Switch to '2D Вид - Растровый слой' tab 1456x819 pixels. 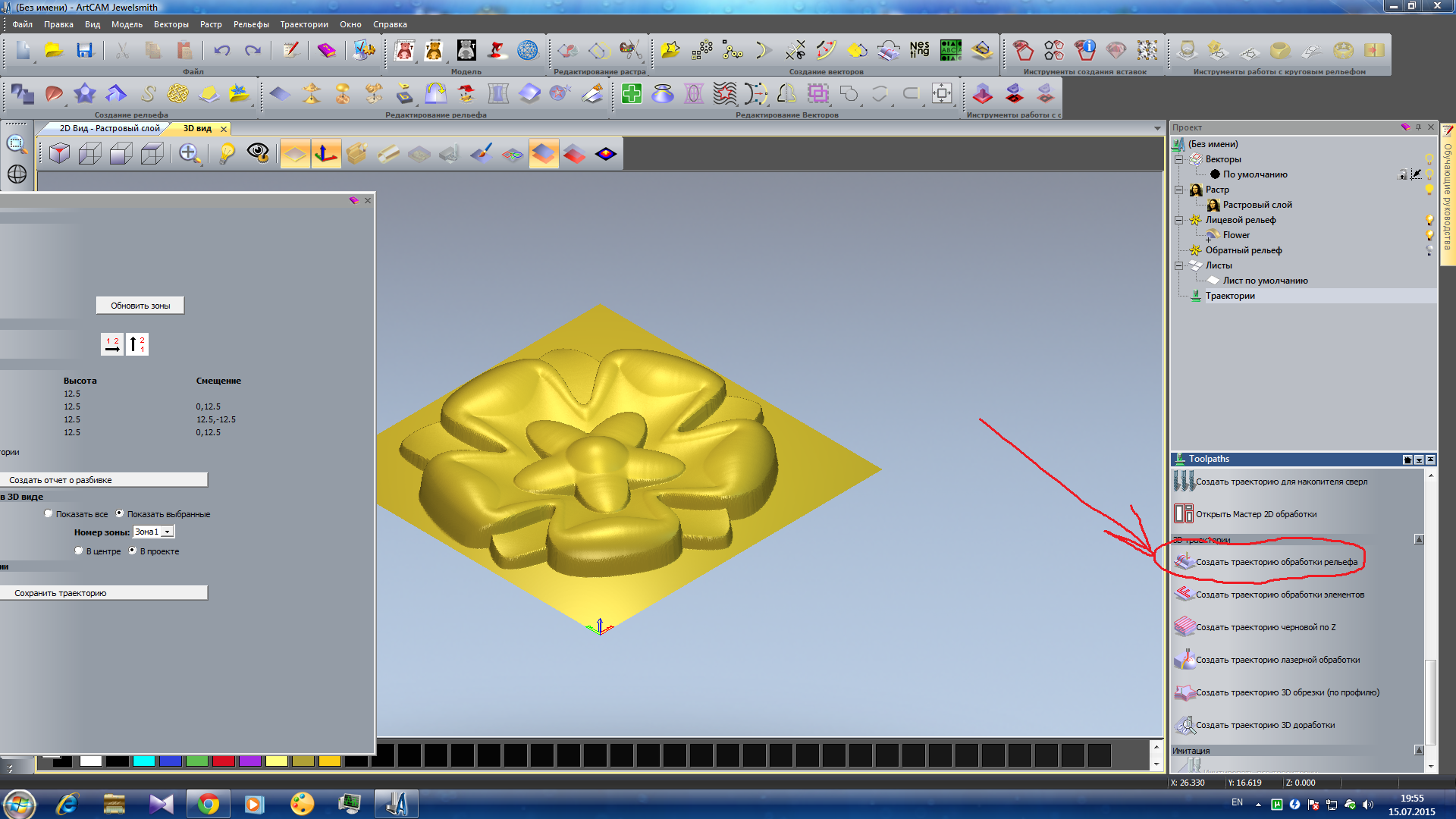pyautogui.click(x=109, y=128)
